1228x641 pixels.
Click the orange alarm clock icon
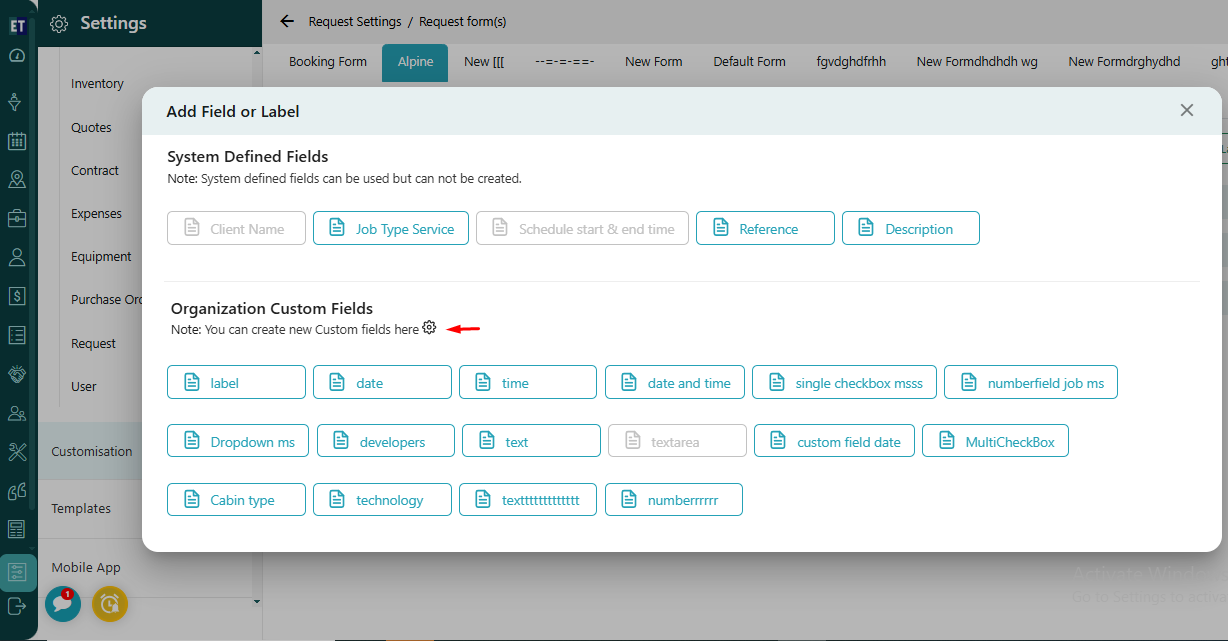coord(110,603)
